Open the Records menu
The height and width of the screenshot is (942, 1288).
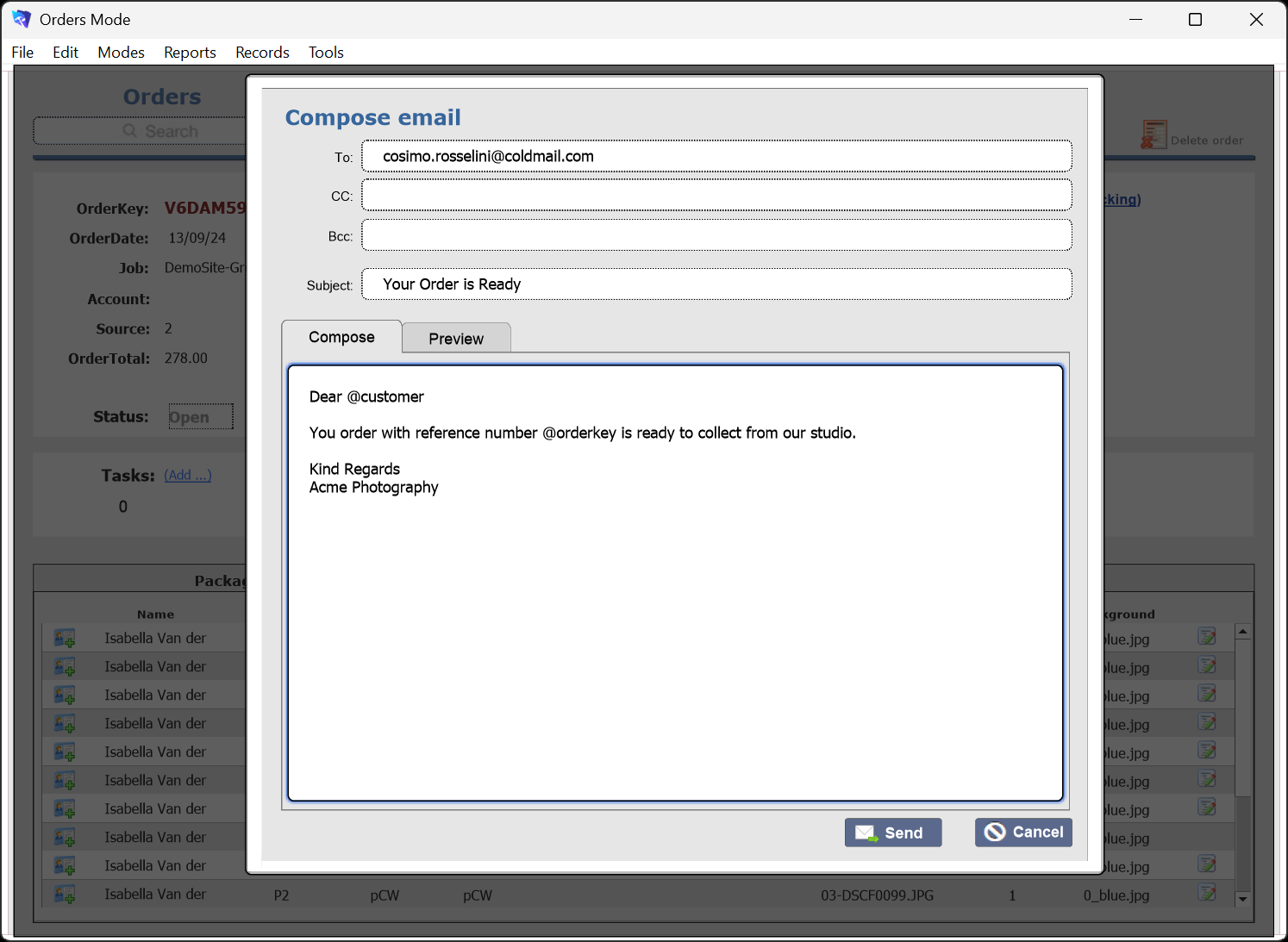262,52
